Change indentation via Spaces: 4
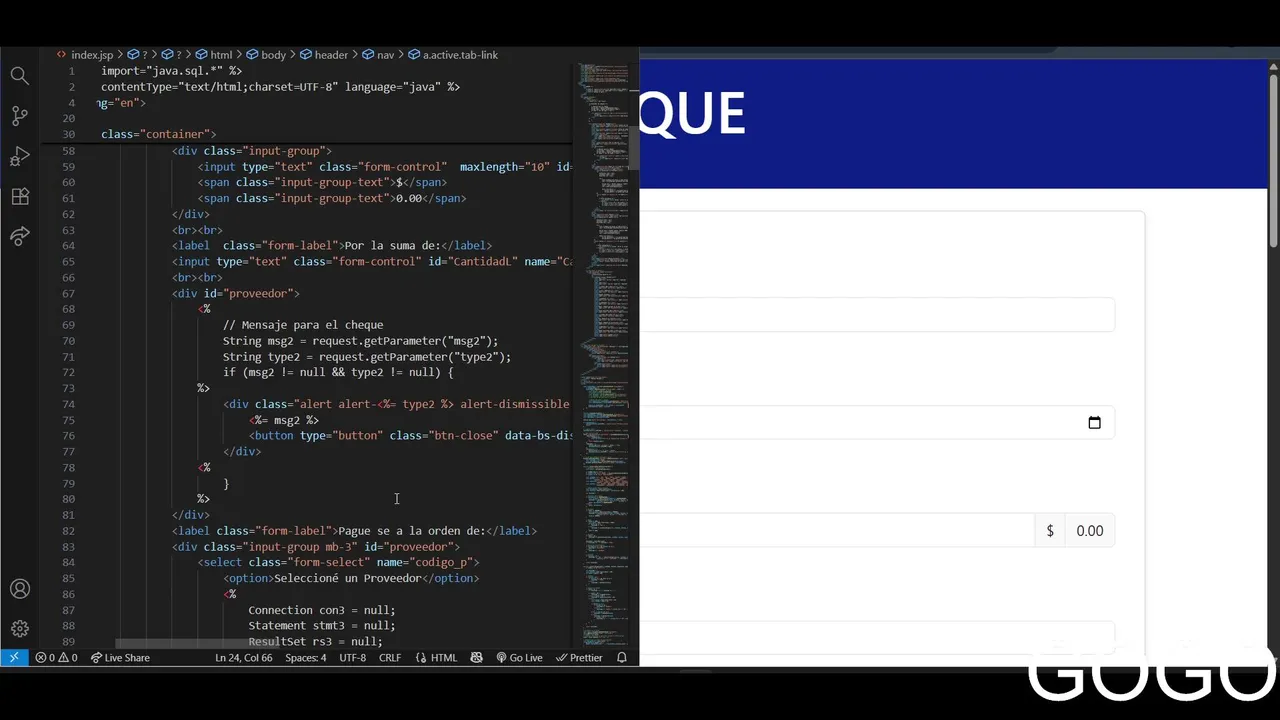Image resolution: width=1280 pixels, height=720 pixels. pyautogui.click(x=305, y=658)
